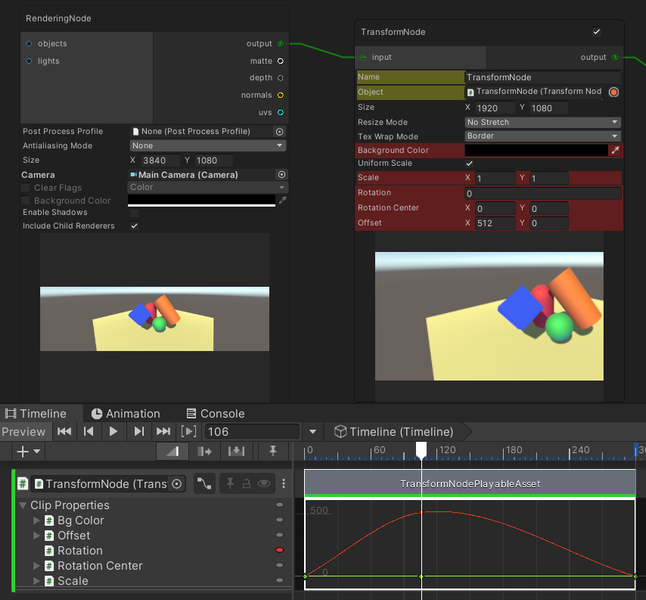Open the Antialiasing Mode dropdown
This screenshot has width=646, height=600.
[x=207, y=146]
